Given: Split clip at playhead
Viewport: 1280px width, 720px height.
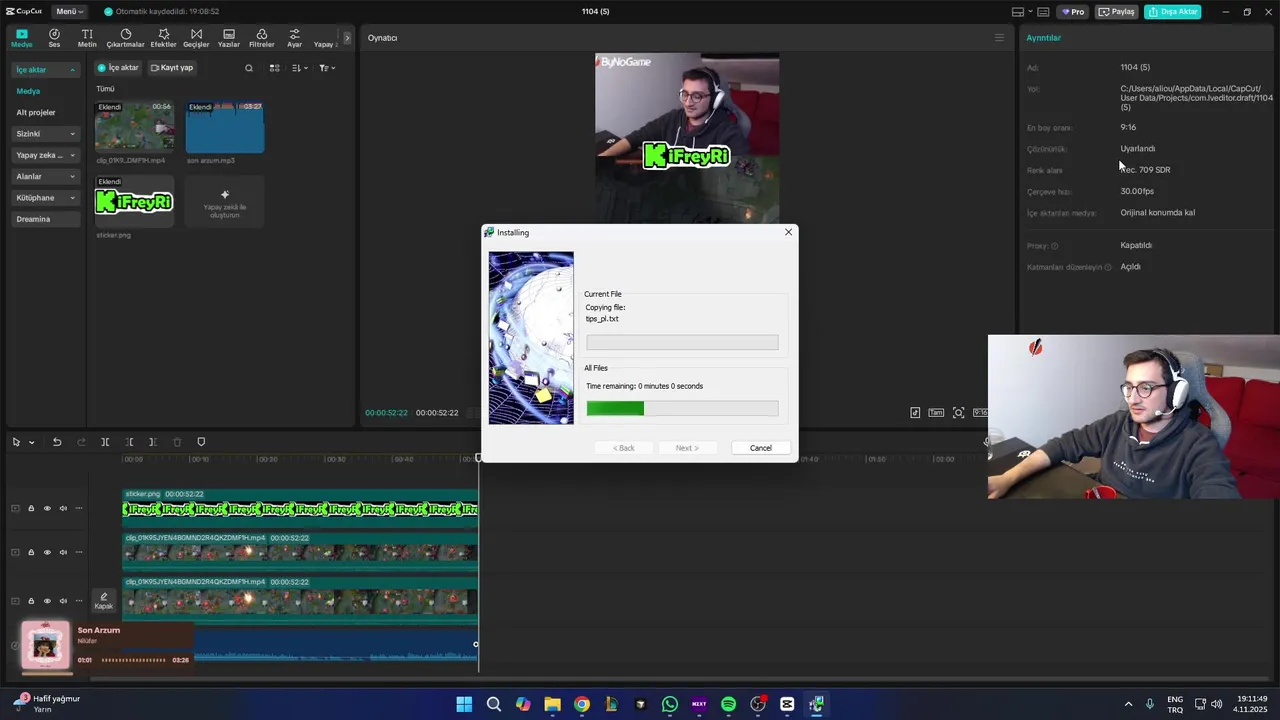Looking at the screenshot, I should [105, 442].
